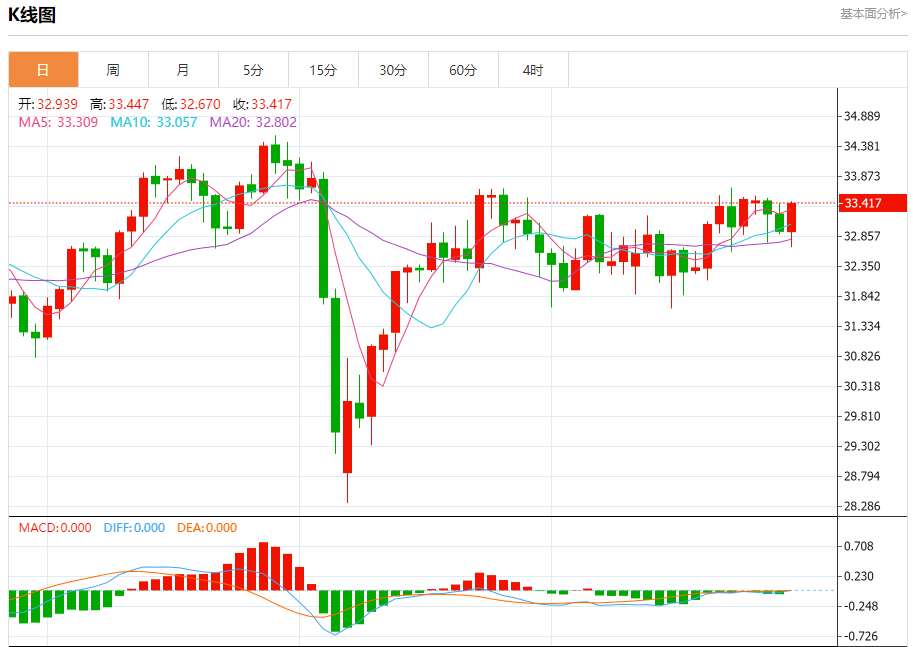Screen dimensions: 913x647
Task: Click the MA20: 32.802 legend
Action: [253, 122]
